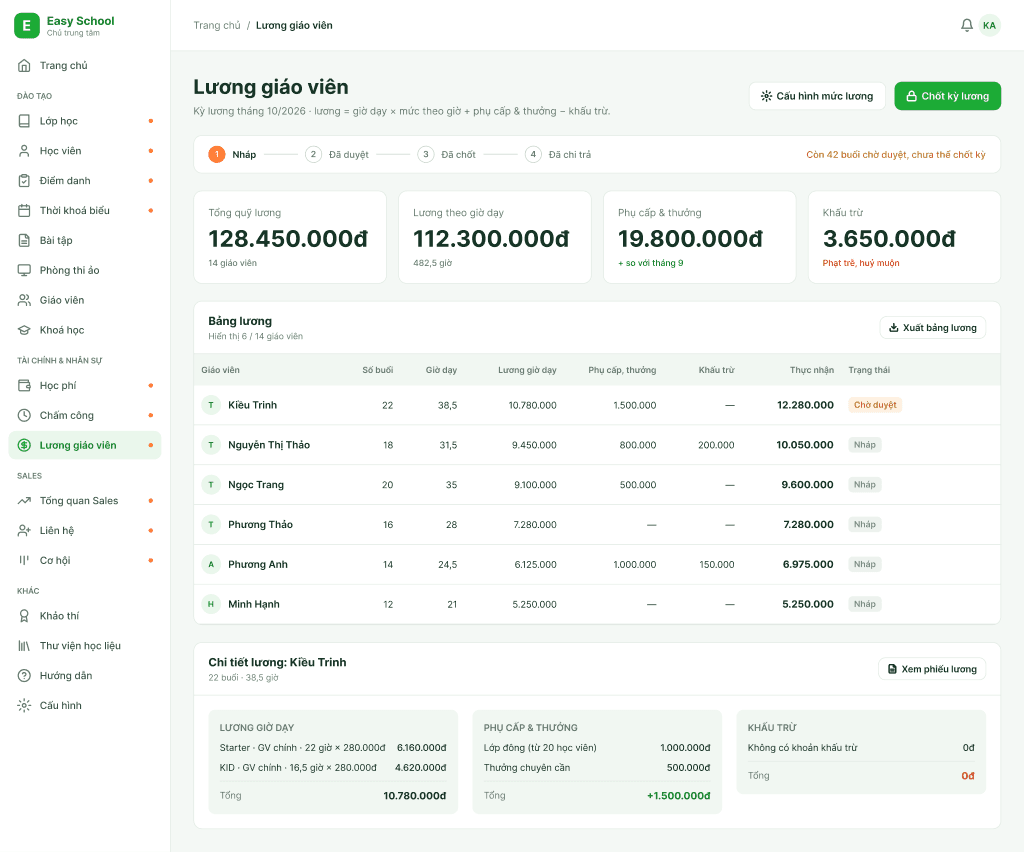Open the notifications bell
The height and width of the screenshot is (852, 1024).
[967, 25]
